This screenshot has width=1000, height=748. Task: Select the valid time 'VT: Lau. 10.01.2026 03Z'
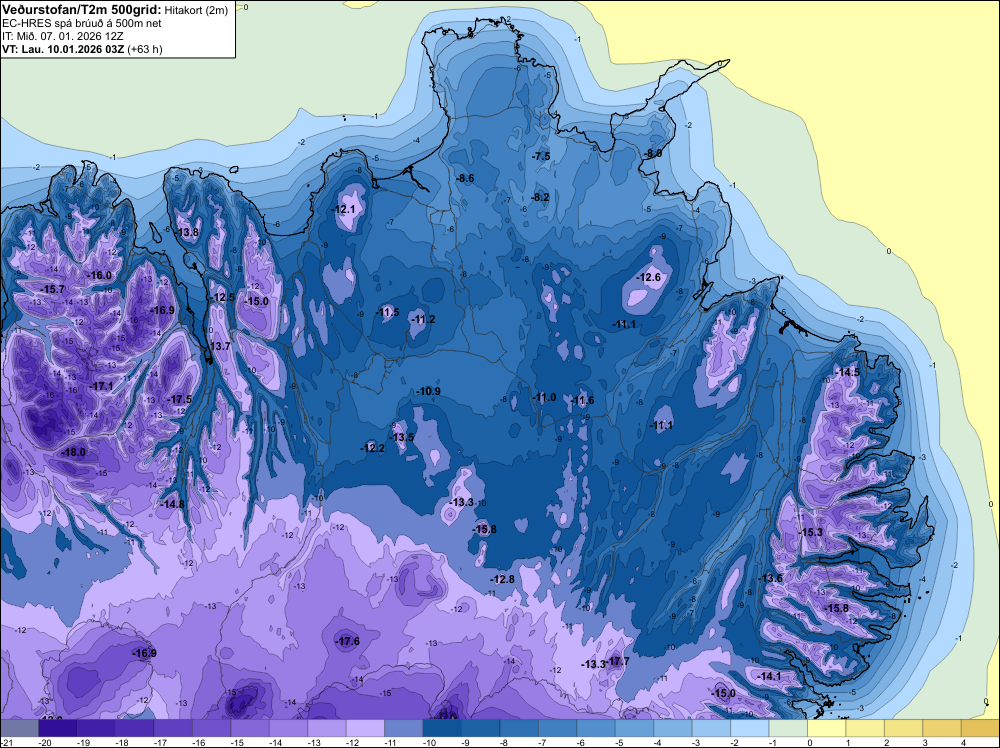(x=63, y=49)
